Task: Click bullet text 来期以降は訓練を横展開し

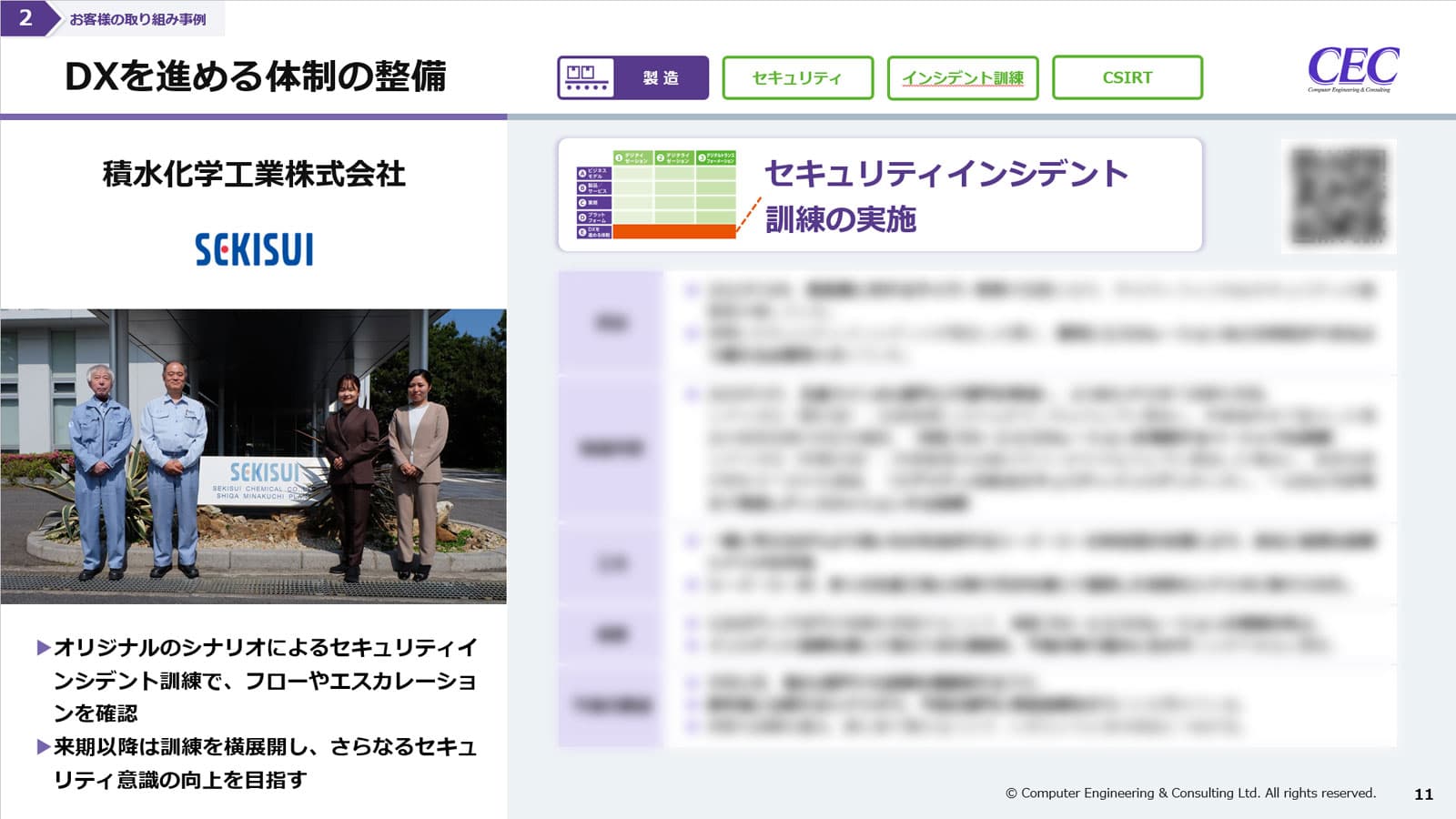Action: click(x=264, y=763)
